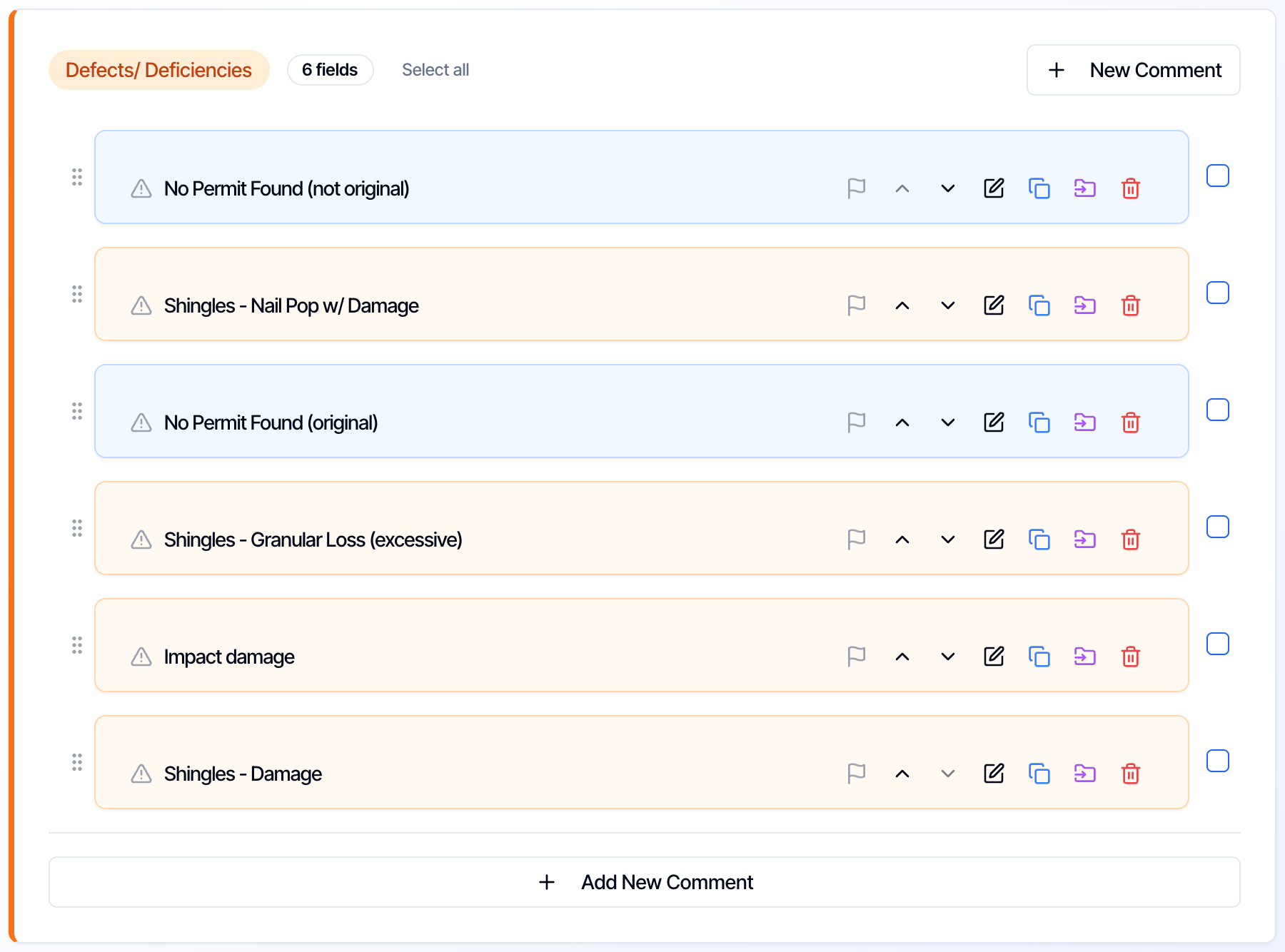Move the Shingles - Nail Pop w/ Damage comment
Viewport: 1285px width, 952px height.
point(1085,305)
